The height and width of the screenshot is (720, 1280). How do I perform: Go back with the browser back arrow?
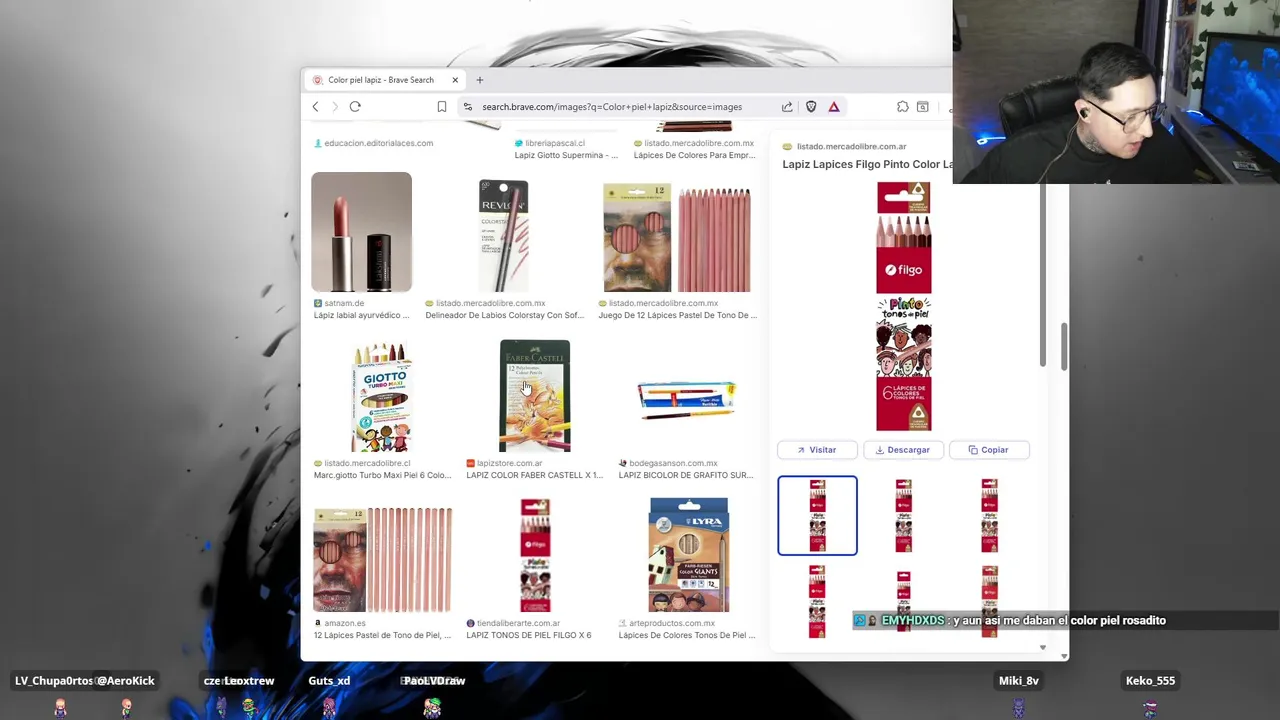(315, 107)
